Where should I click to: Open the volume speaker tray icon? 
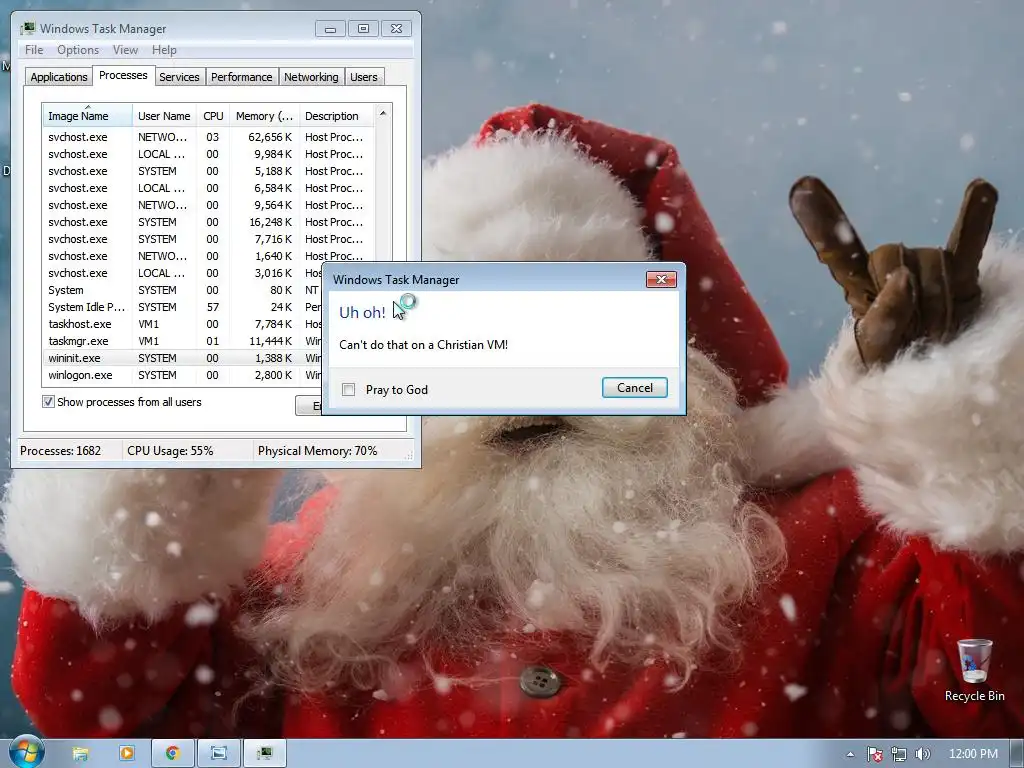click(922, 754)
